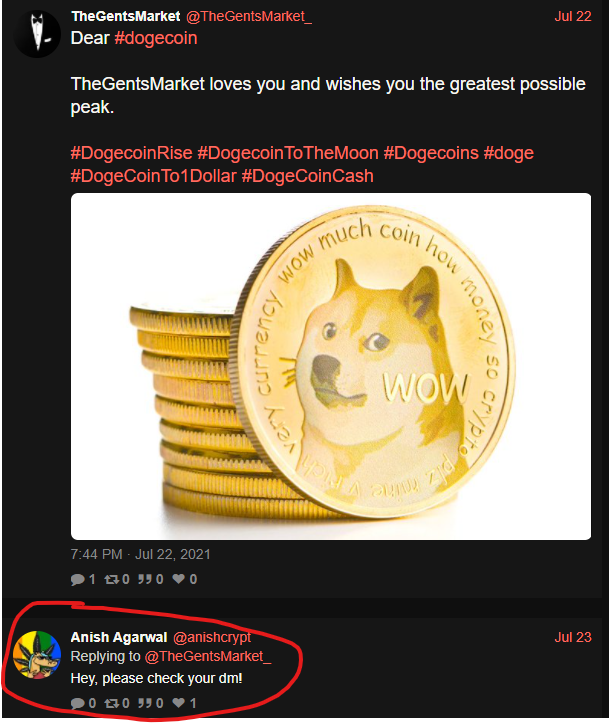Open Anish Agarwal's profile avatar

pos(37,655)
